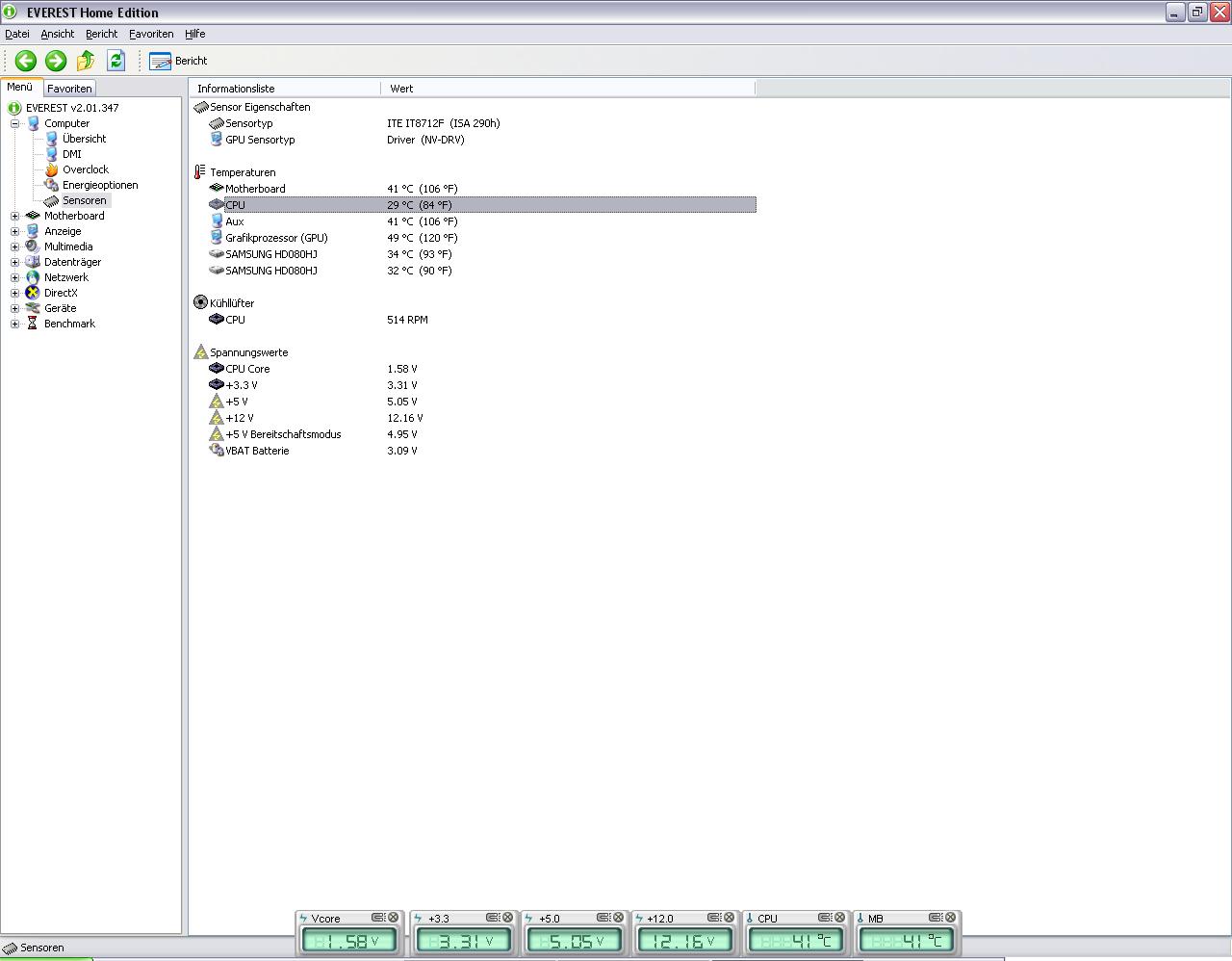Open Übersicht under Computer

84,139
